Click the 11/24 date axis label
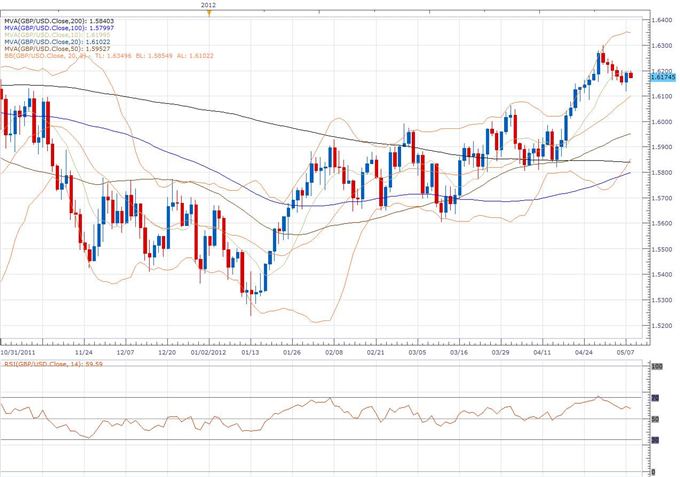The width and height of the screenshot is (680, 477). point(84,353)
